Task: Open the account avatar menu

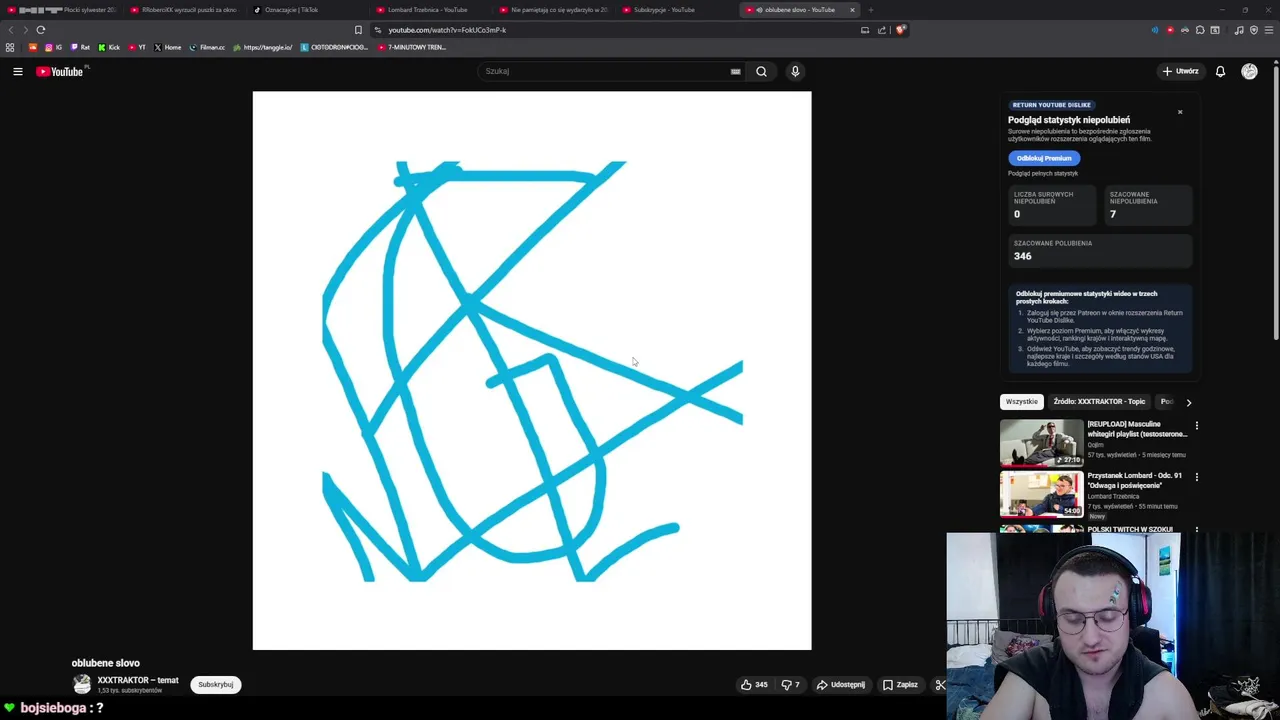Action: 1249,71
